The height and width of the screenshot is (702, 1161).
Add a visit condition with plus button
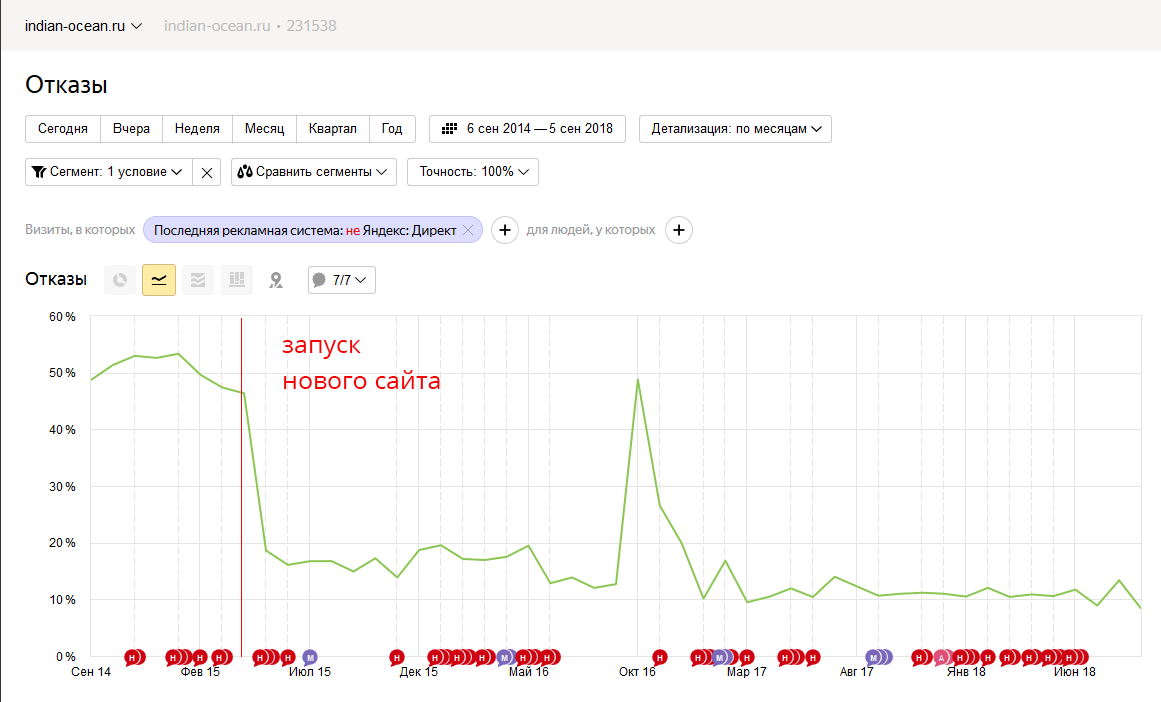coord(505,230)
